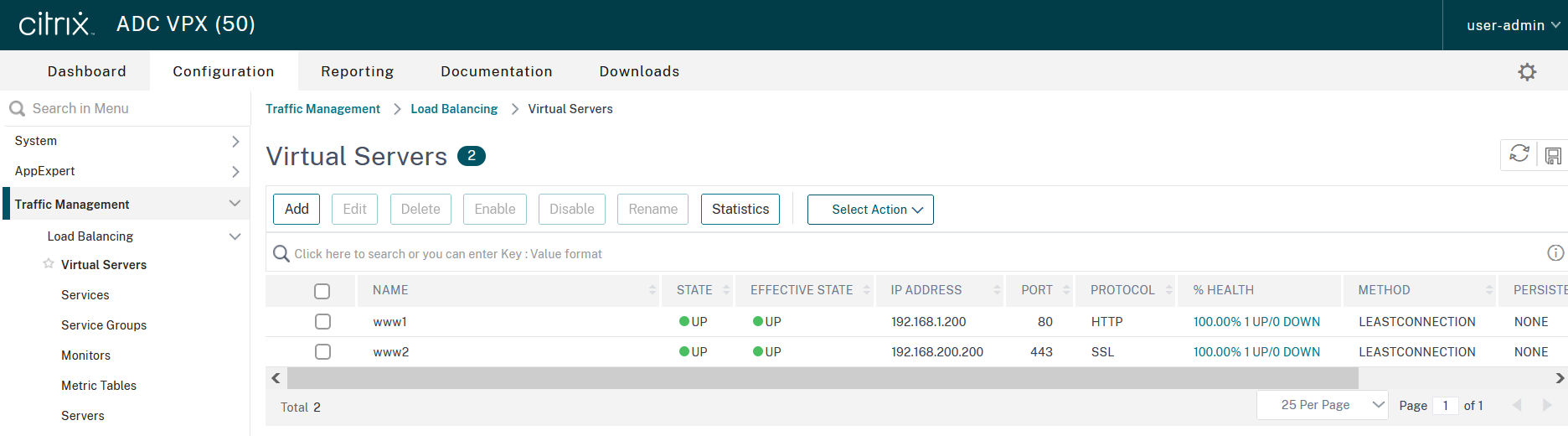Click the menu search magnifier icon
The width and height of the screenshot is (1568, 436).
[17, 109]
